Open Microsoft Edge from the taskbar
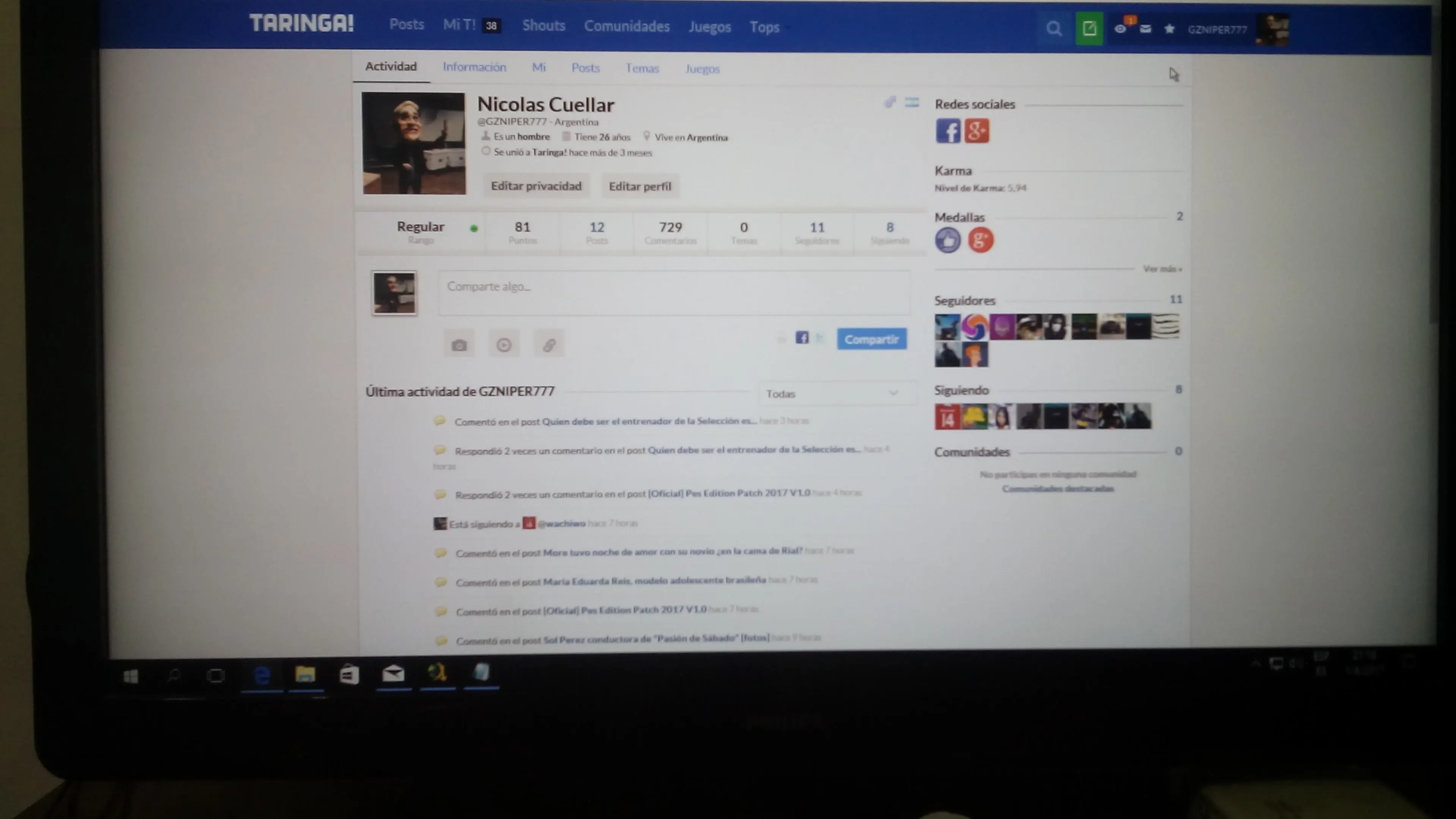The image size is (1456, 819). pos(262,675)
